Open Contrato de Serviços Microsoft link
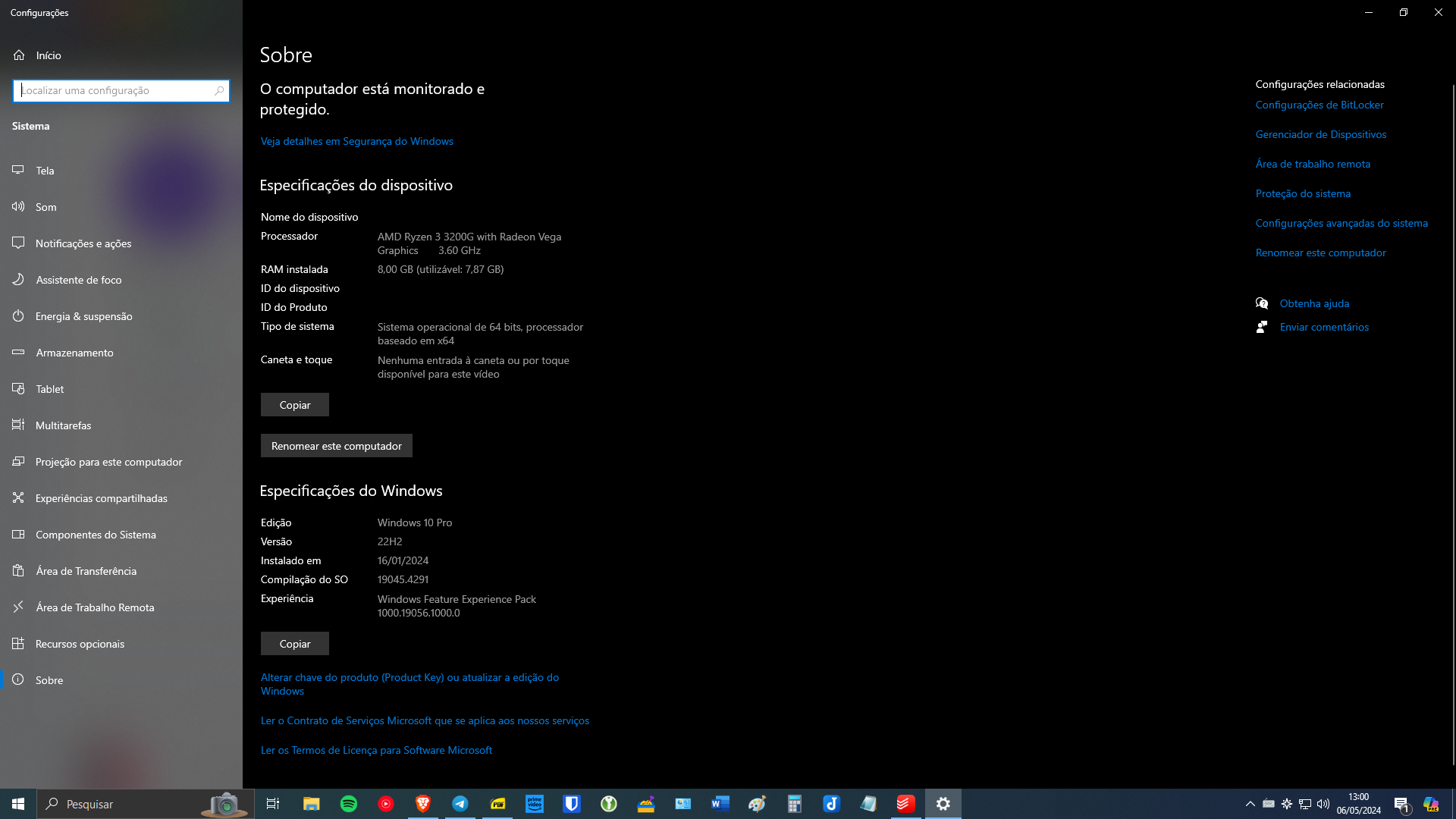 (425, 720)
